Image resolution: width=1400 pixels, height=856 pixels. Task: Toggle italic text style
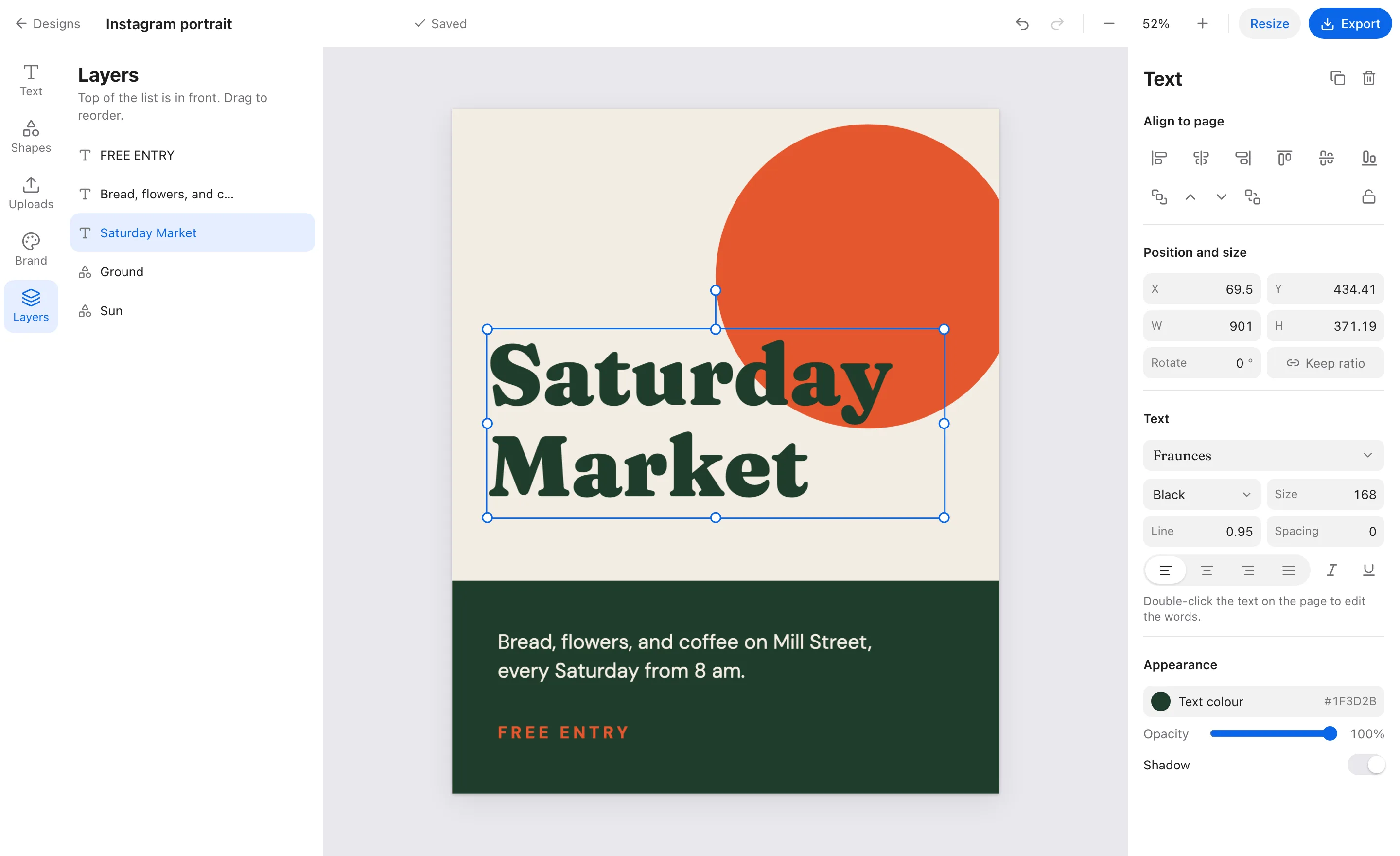point(1331,570)
